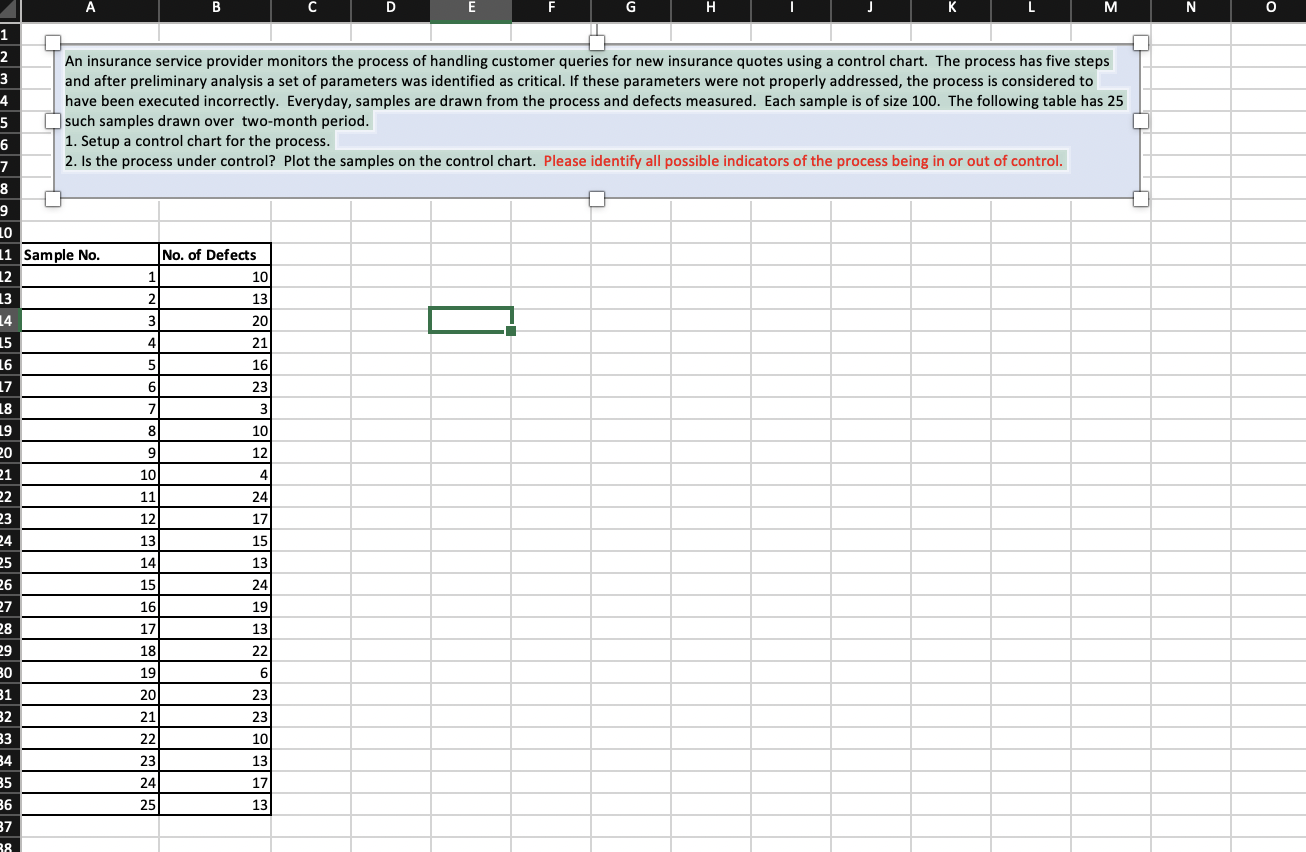Select column K by its header
This screenshot has width=1306, height=852.
pyautogui.click(x=950, y=10)
